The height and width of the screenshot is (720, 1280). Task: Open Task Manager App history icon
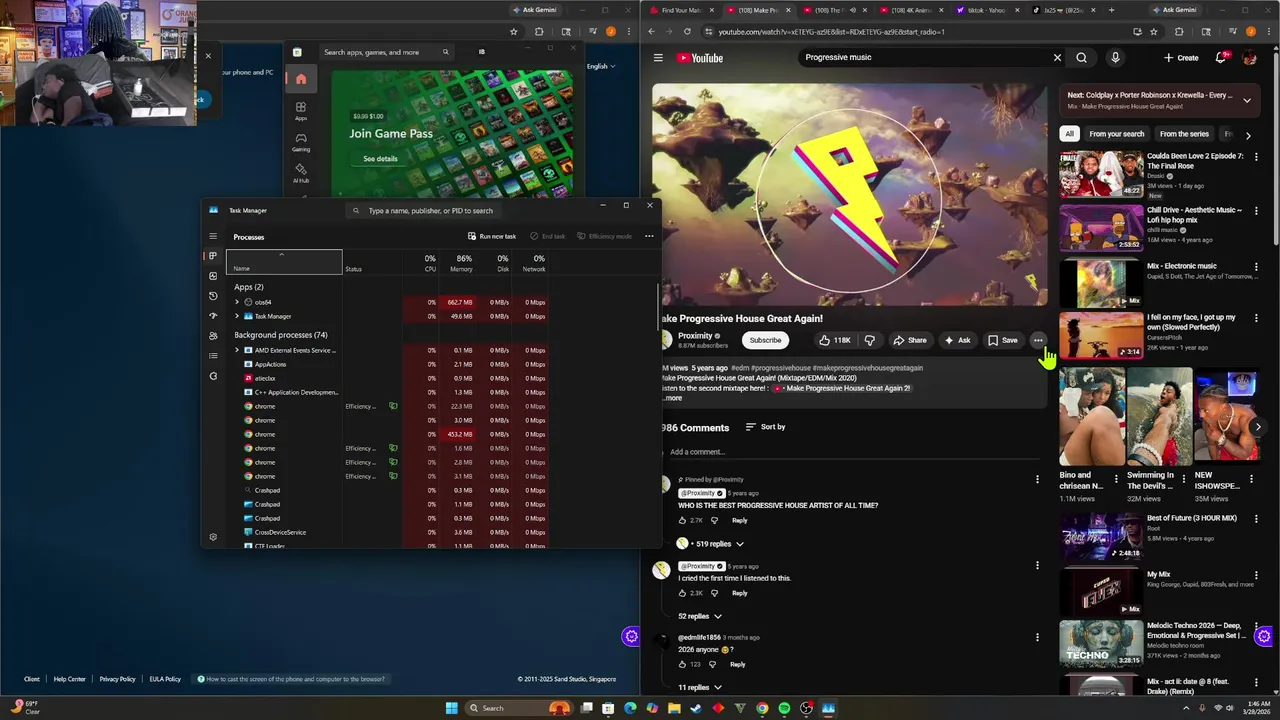point(213,296)
